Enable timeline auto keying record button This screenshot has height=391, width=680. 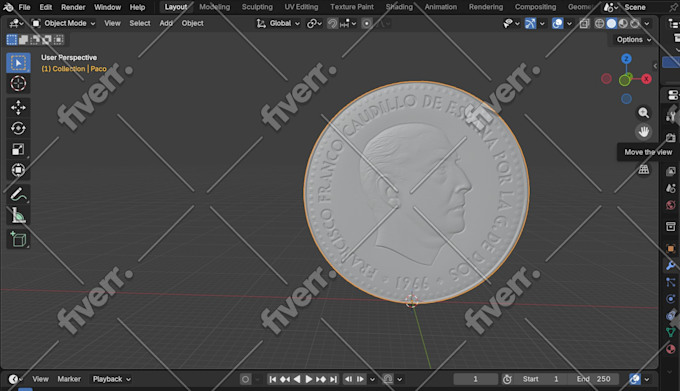tap(245, 379)
